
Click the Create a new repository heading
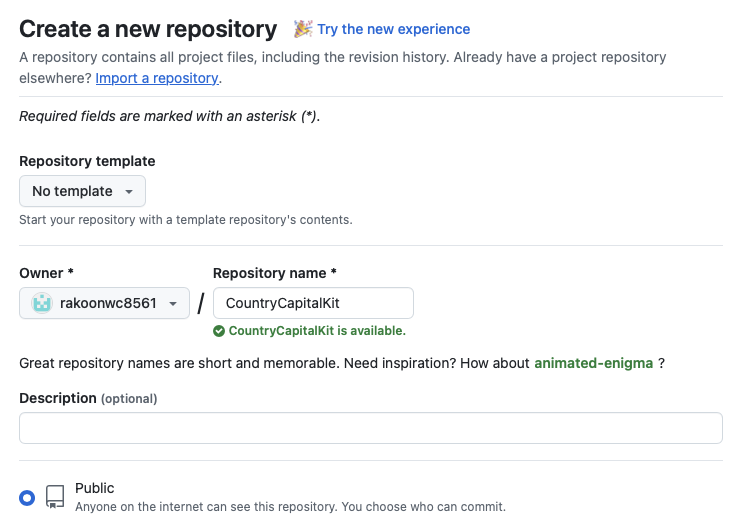pos(148,29)
